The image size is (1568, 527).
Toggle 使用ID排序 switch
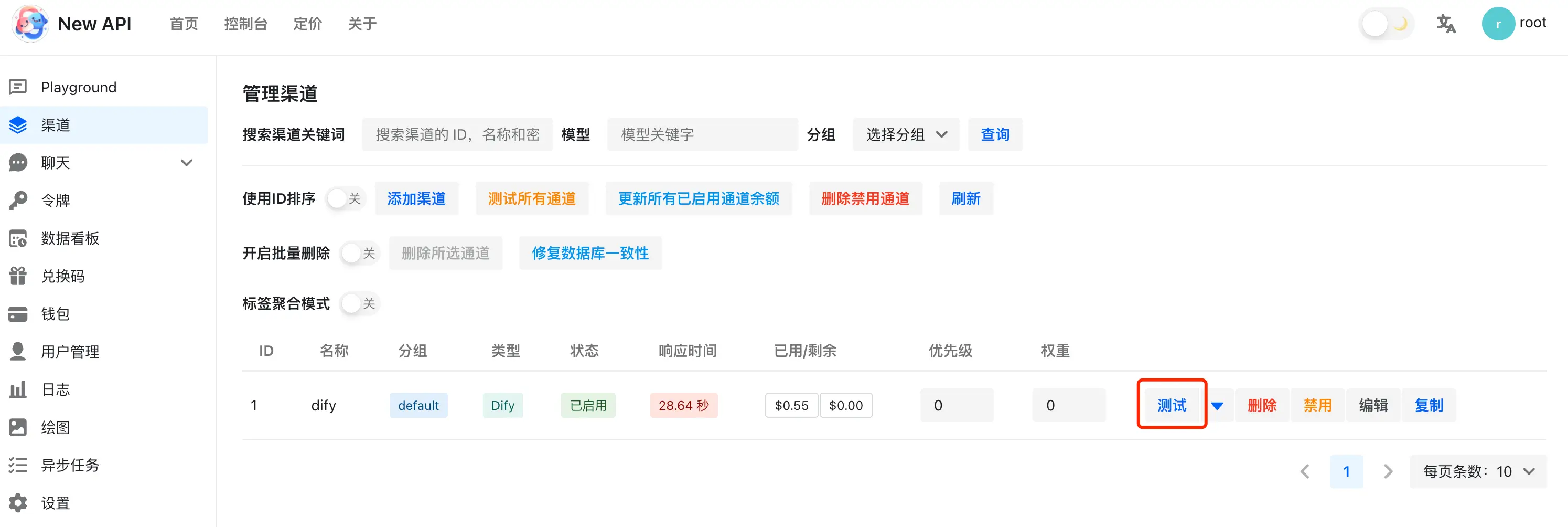pos(346,198)
